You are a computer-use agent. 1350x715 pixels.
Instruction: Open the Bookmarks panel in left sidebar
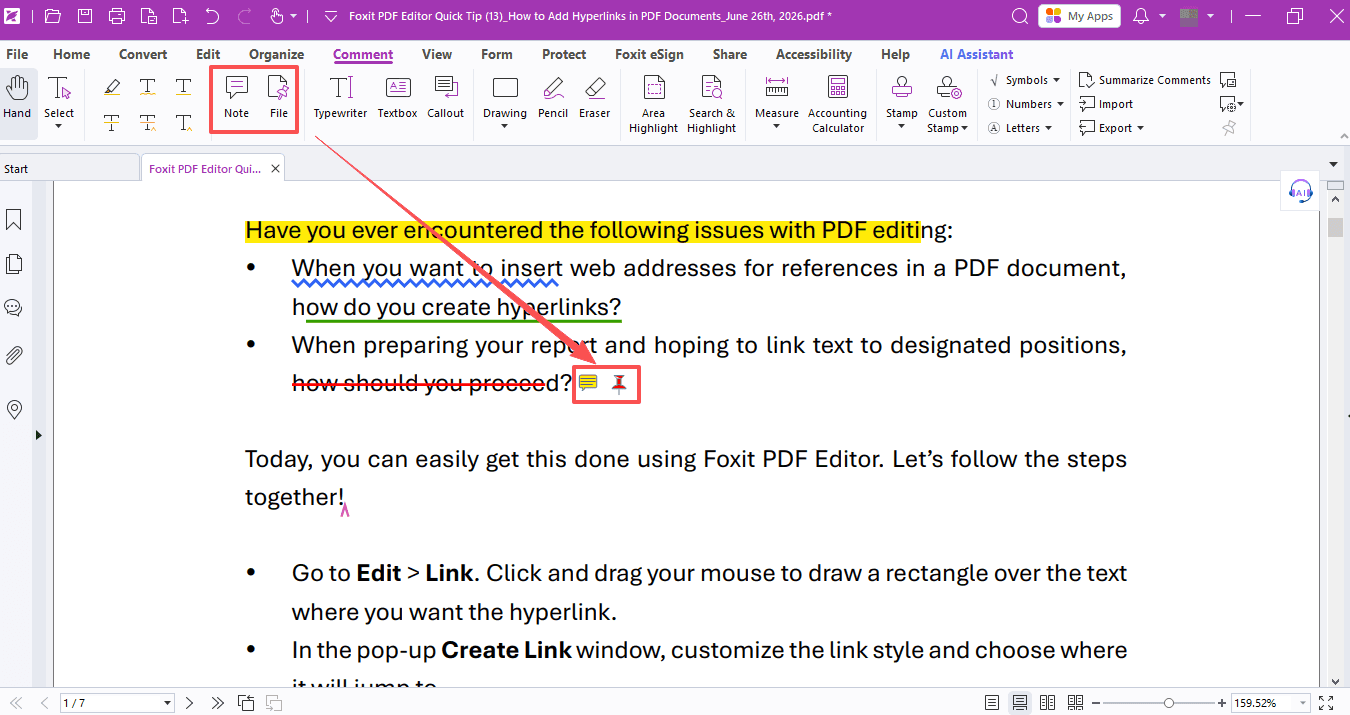click(14, 219)
